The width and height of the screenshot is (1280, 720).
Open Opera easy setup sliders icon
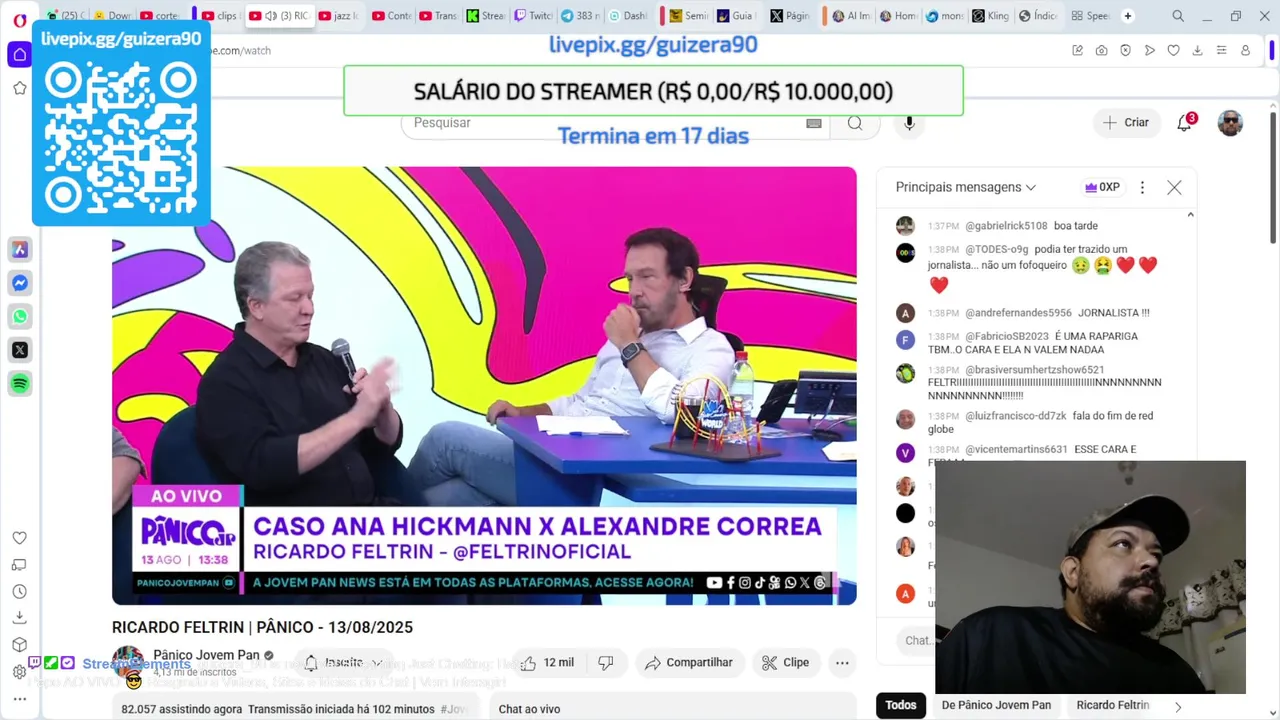(x=1221, y=50)
